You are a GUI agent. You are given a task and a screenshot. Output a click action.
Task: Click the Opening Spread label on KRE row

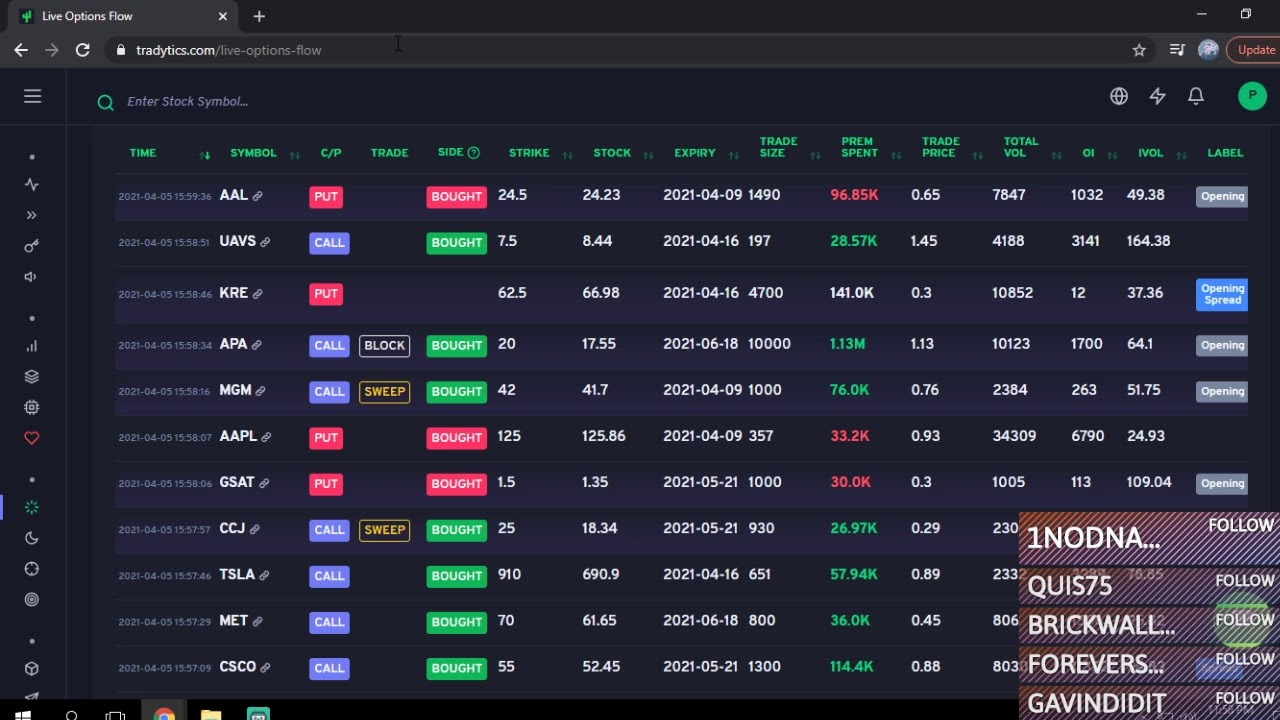(1222, 294)
